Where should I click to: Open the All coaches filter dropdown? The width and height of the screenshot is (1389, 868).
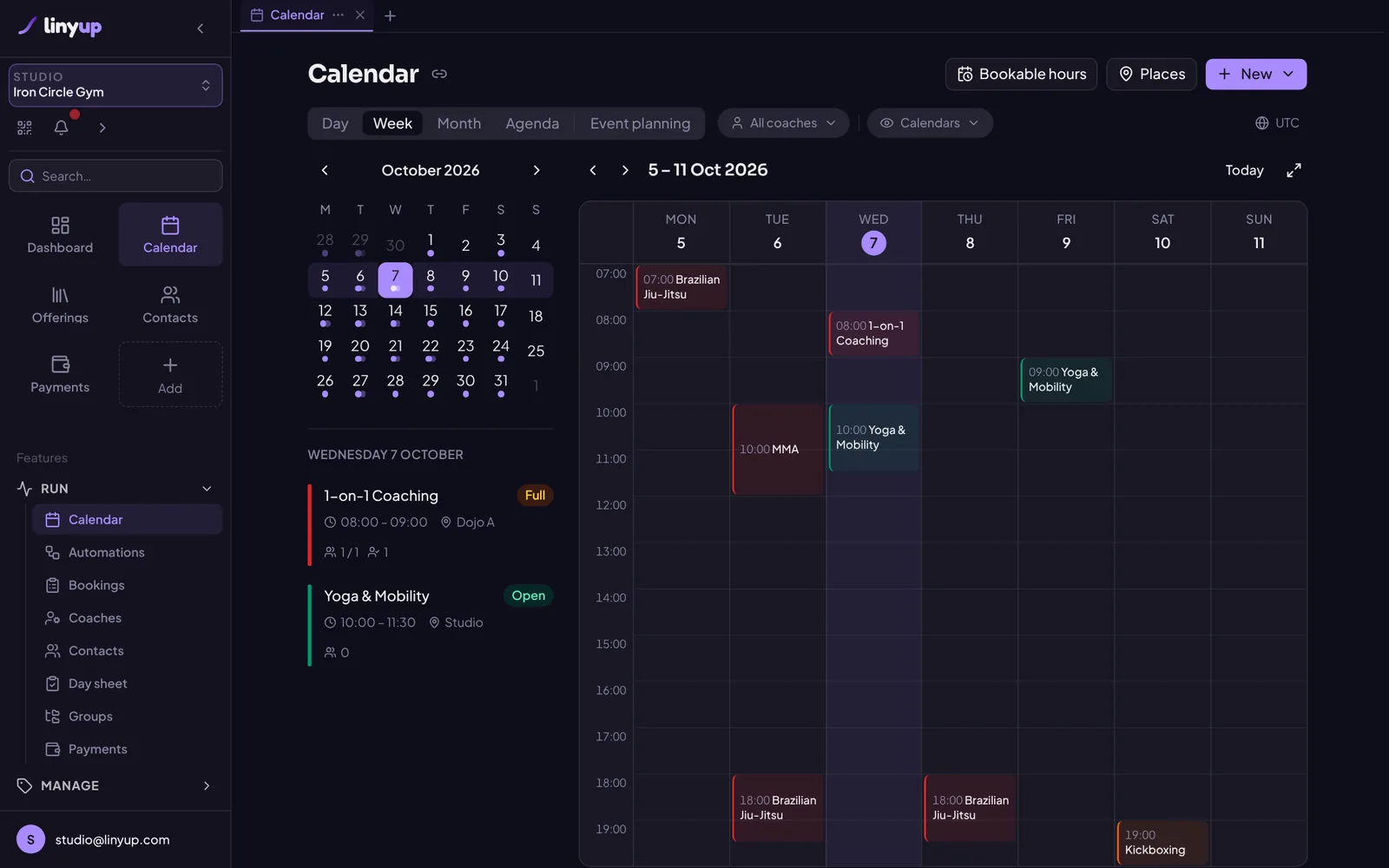(x=783, y=123)
